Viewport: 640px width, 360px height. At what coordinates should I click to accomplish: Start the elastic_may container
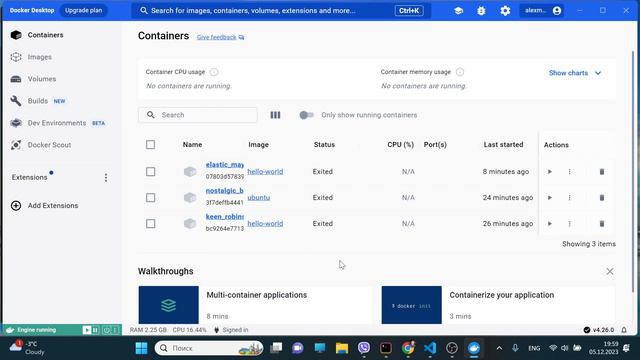click(x=550, y=172)
